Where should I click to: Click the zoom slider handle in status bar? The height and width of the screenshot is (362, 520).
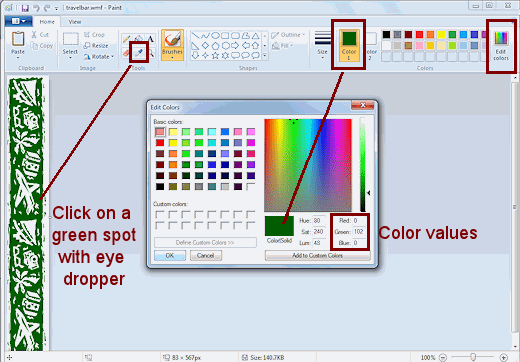pyautogui.click(x=473, y=357)
